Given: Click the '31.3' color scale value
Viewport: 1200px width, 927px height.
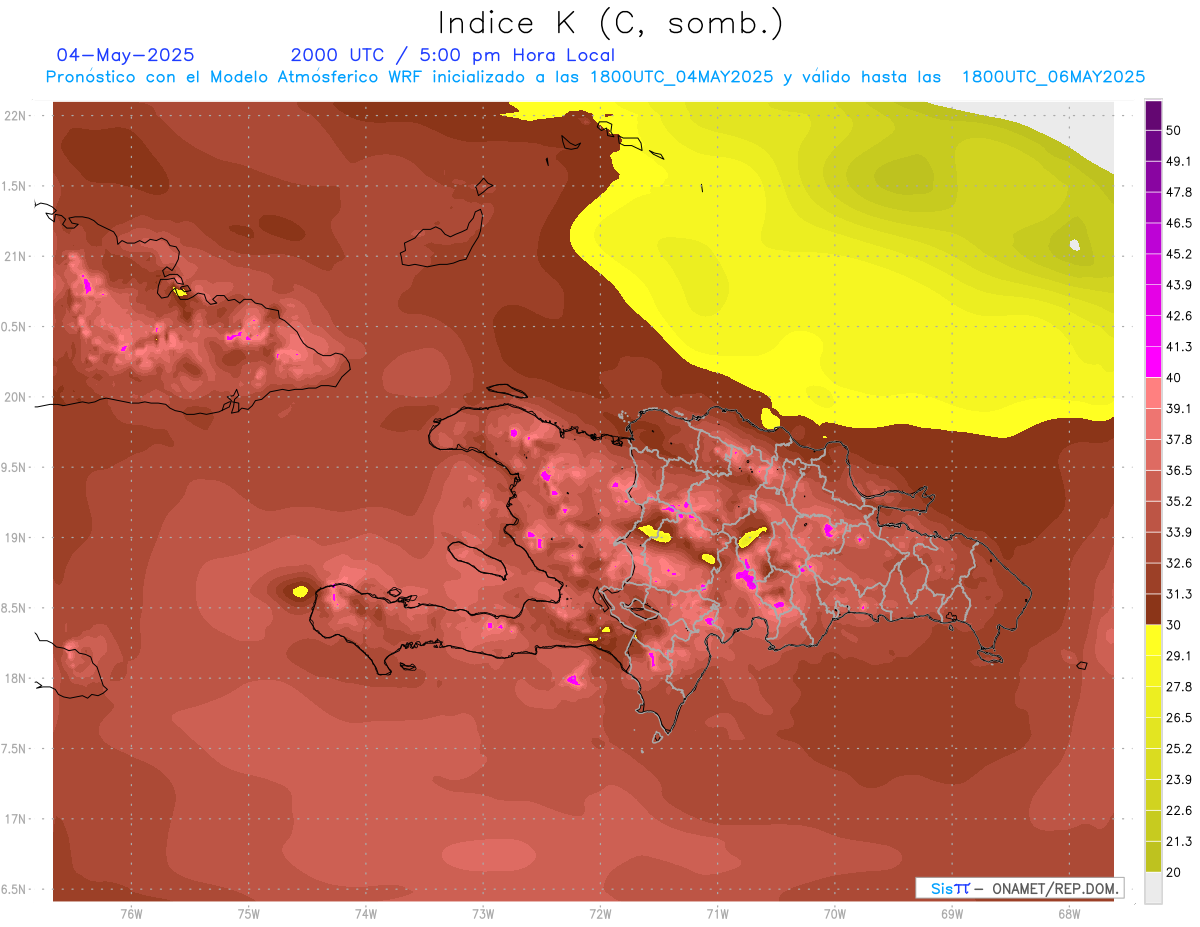Looking at the screenshot, I should [x=1180, y=594].
